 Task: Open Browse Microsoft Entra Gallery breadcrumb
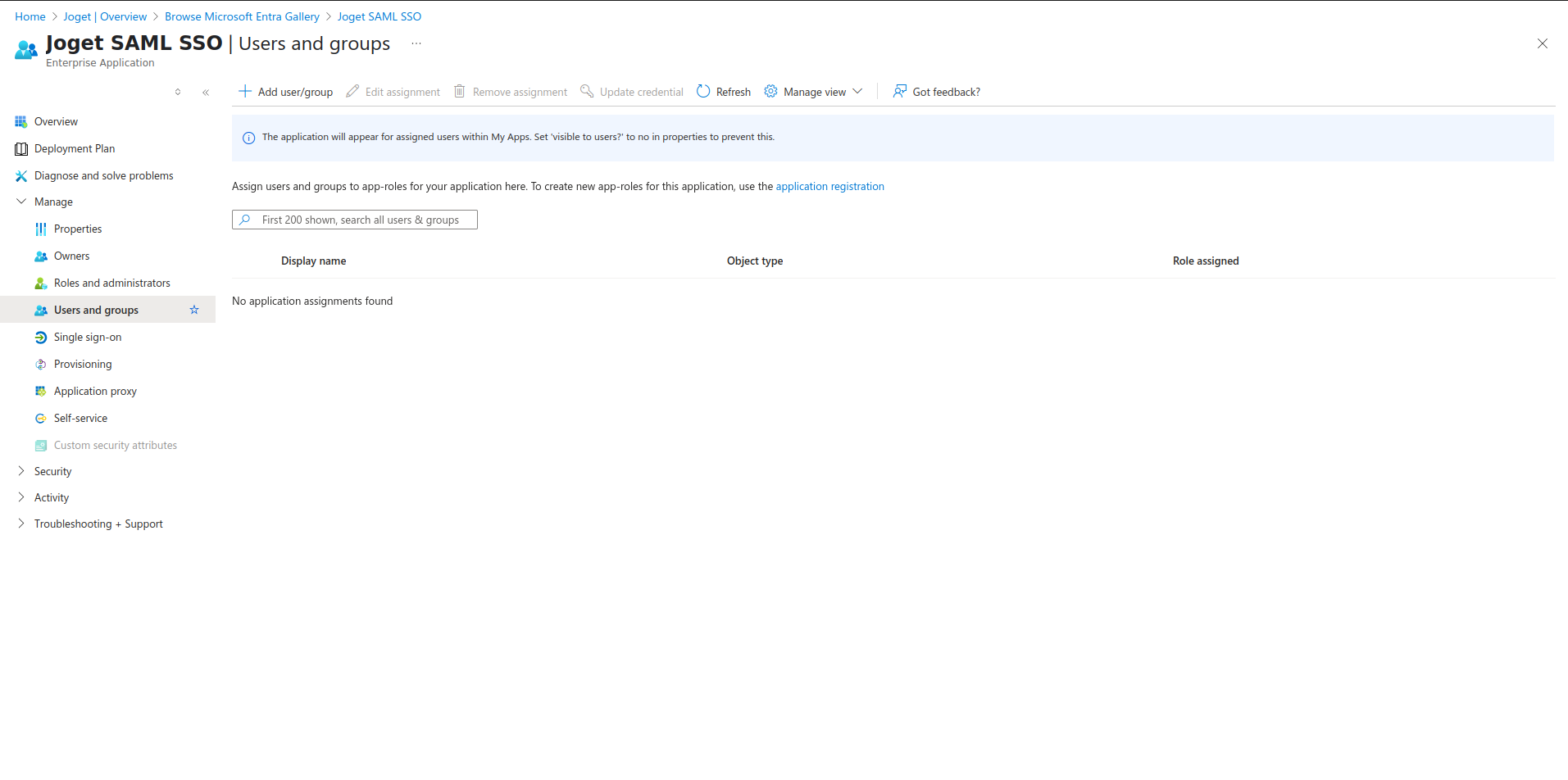242,16
